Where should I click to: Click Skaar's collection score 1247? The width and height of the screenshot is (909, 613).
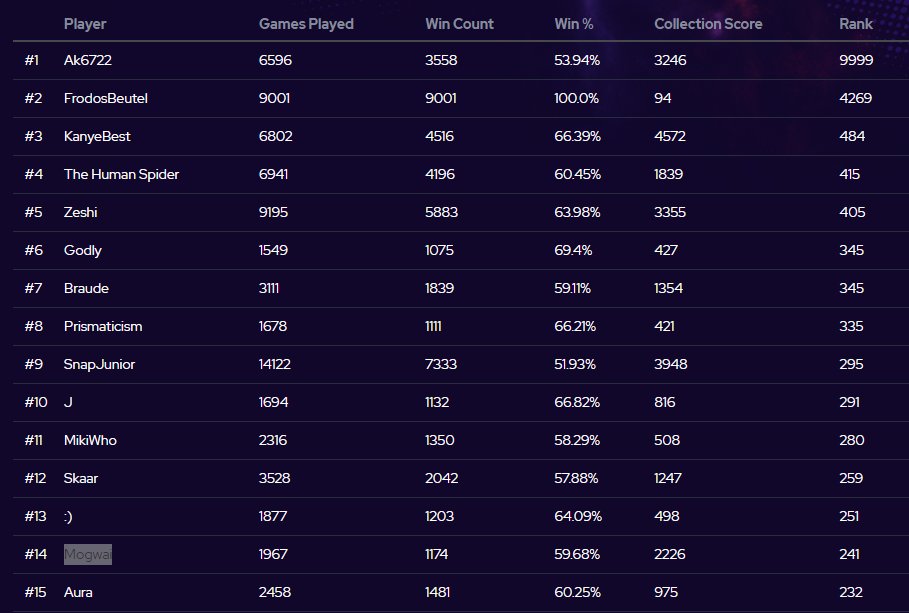pos(668,478)
